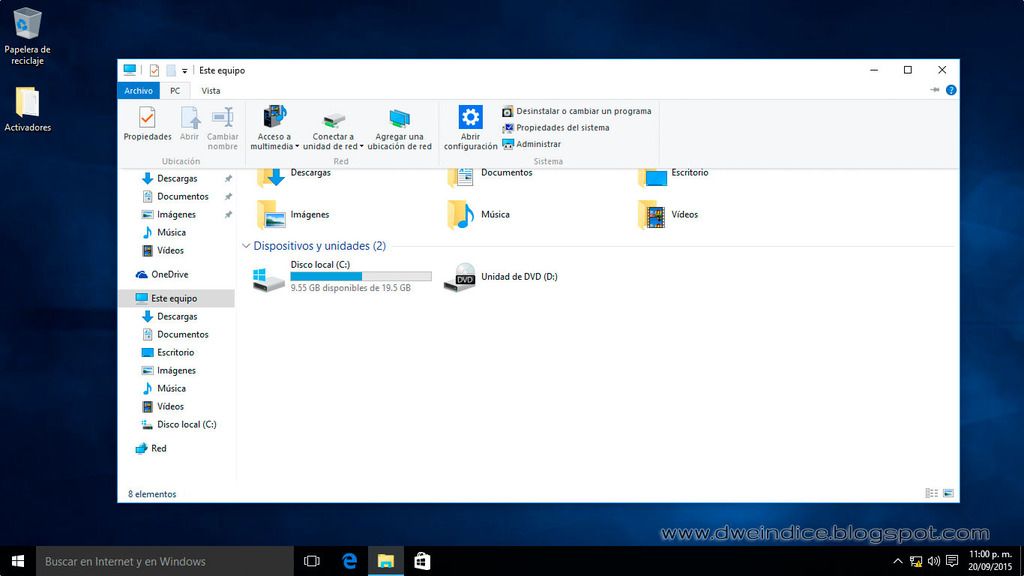Launch Microsoft Edge from the taskbar
Image resolution: width=1024 pixels, height=576 pixels.
350,561
